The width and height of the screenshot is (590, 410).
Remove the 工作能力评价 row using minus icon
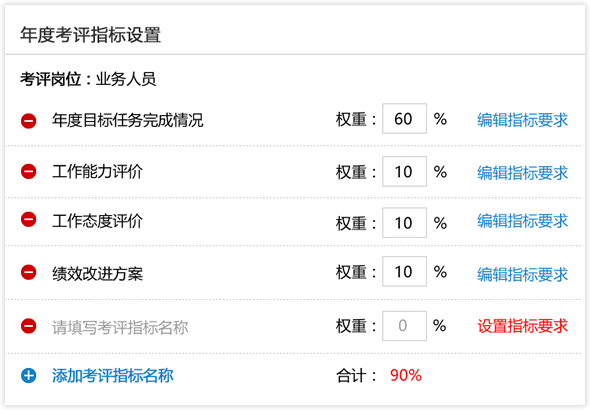[x=29, y=172]
